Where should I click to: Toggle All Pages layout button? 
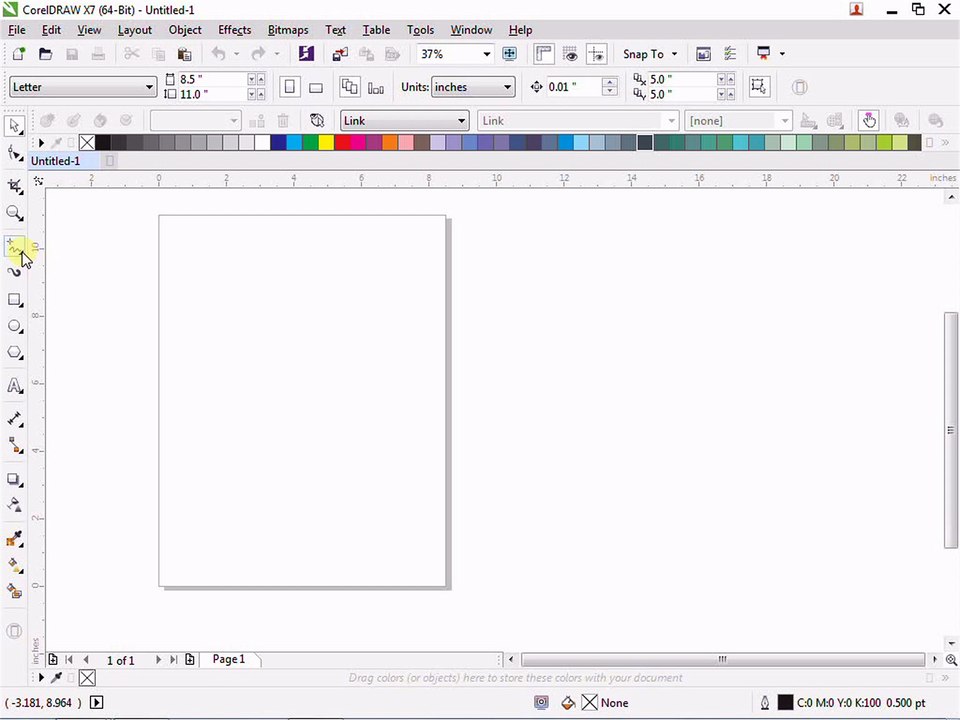coord(350,87)
